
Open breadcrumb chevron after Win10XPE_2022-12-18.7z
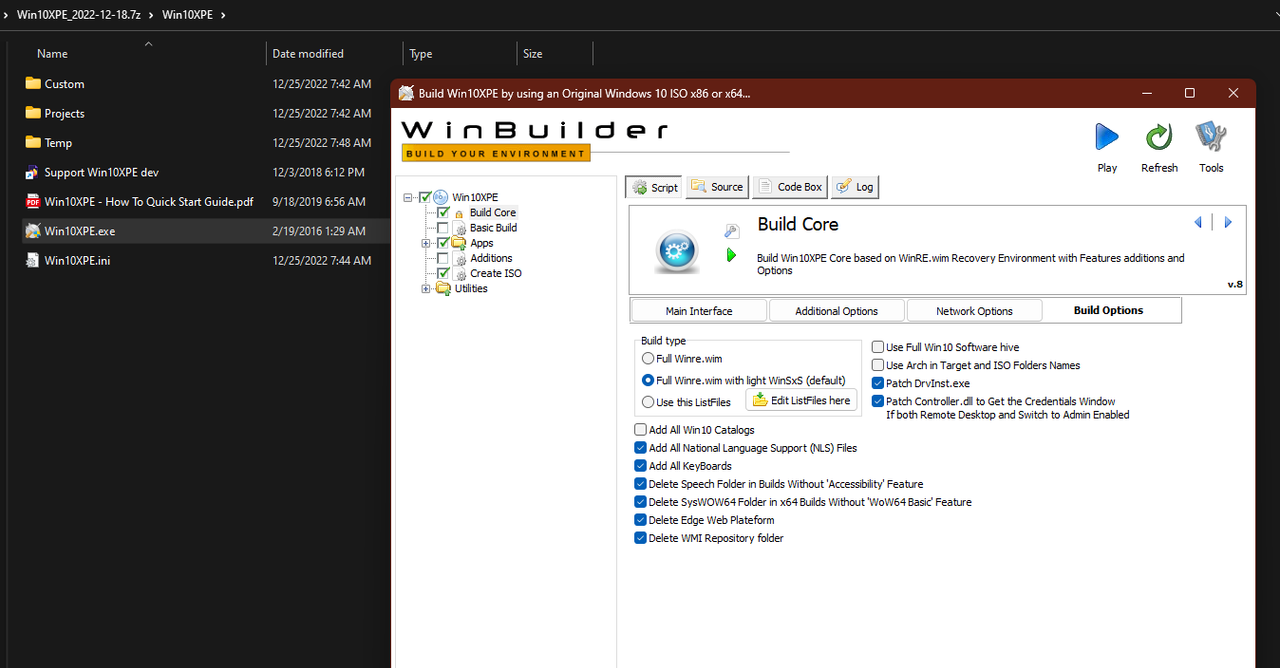pyautogui.click(x=153, y=15)
